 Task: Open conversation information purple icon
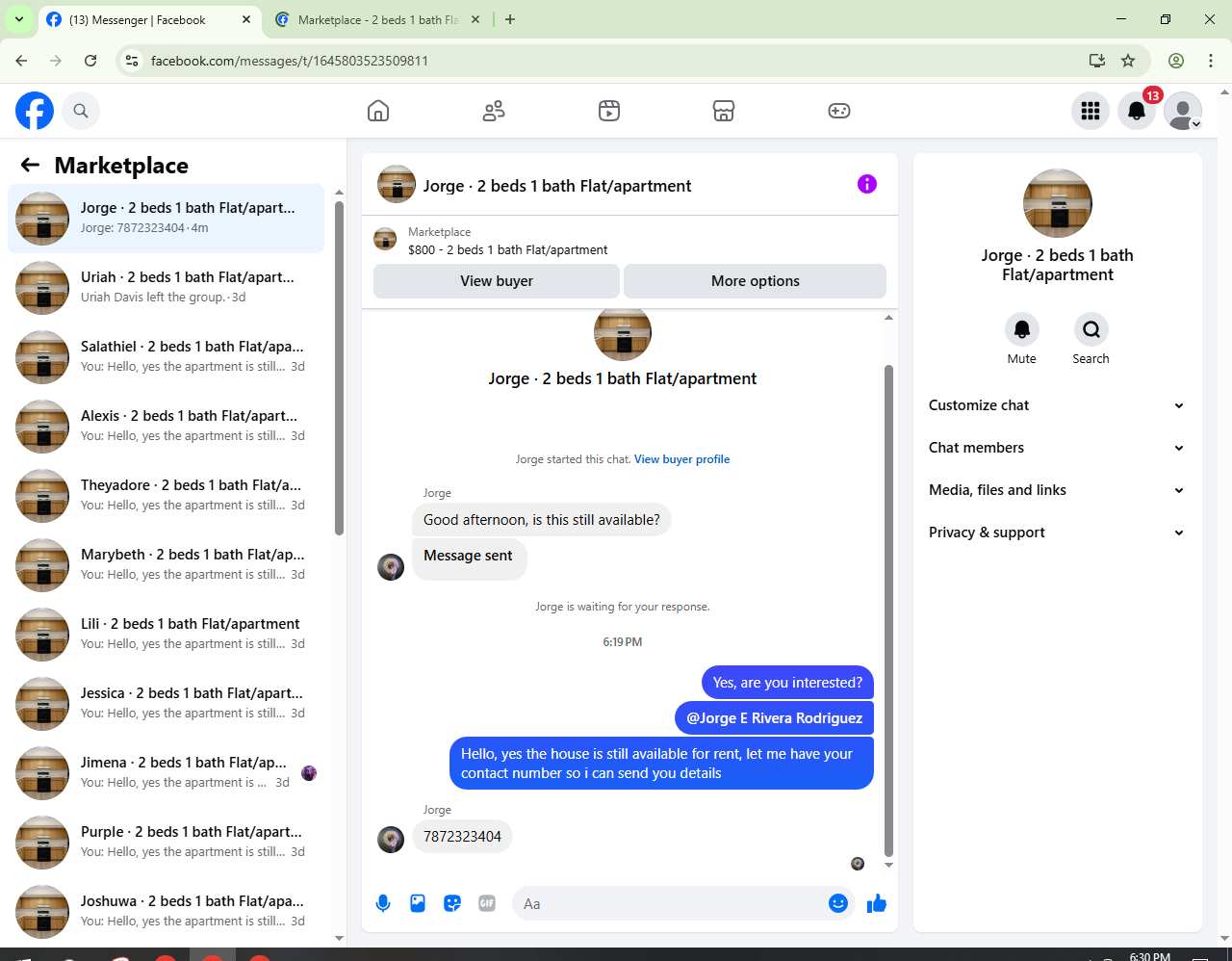pos(867,184)
